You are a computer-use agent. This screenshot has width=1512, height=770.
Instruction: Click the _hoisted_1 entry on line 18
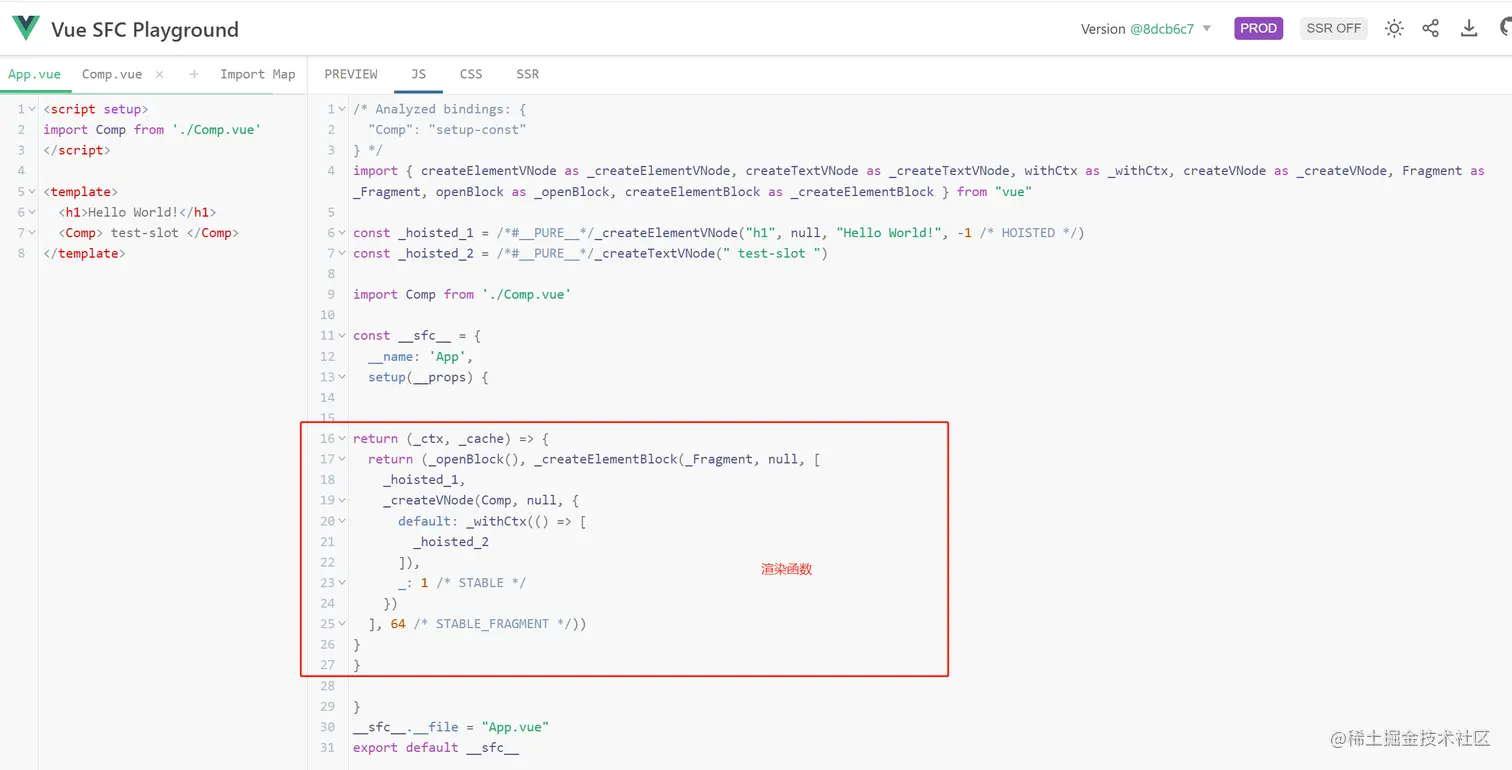click(424, 480)
